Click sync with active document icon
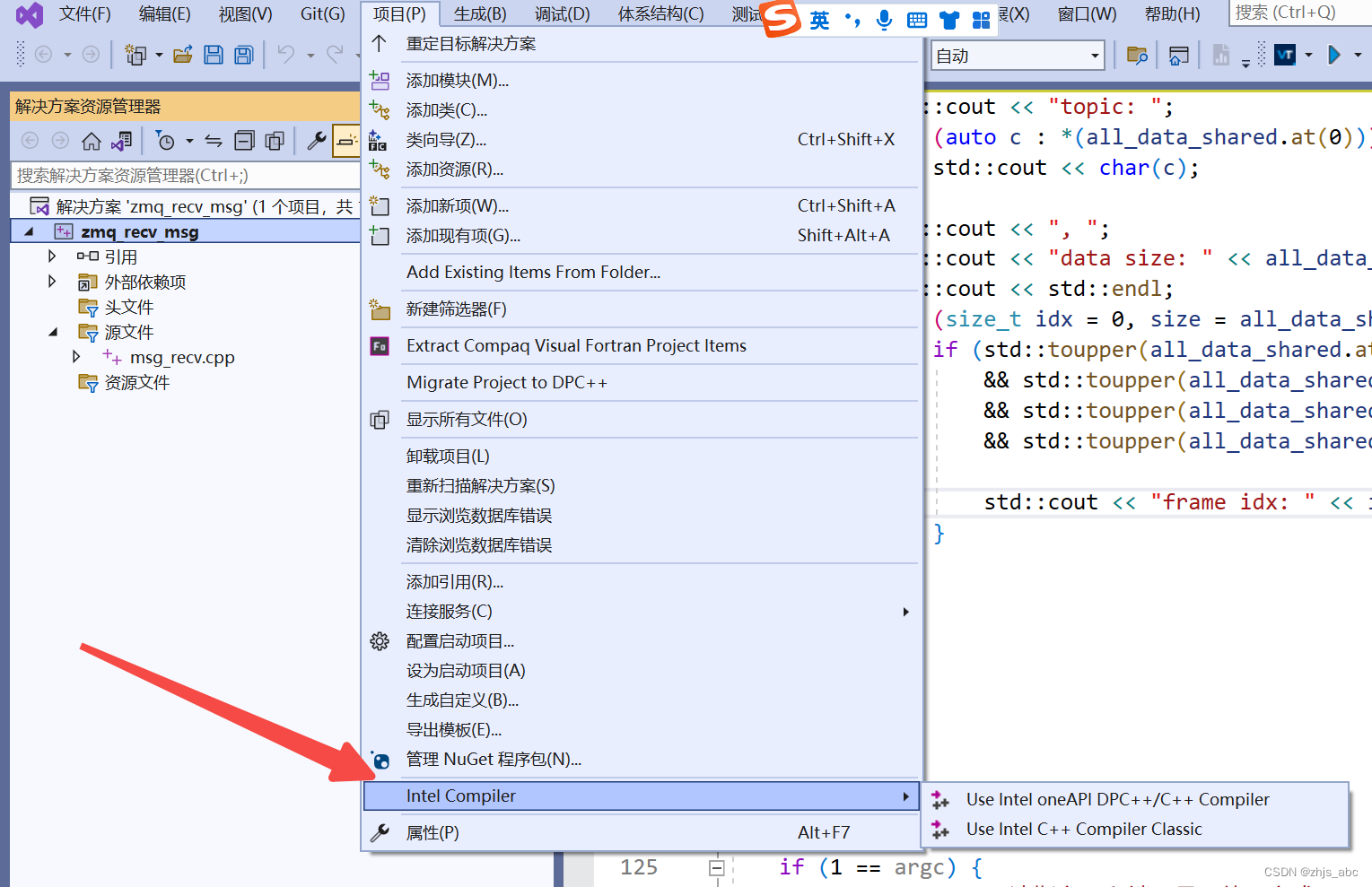 point(214,141)
